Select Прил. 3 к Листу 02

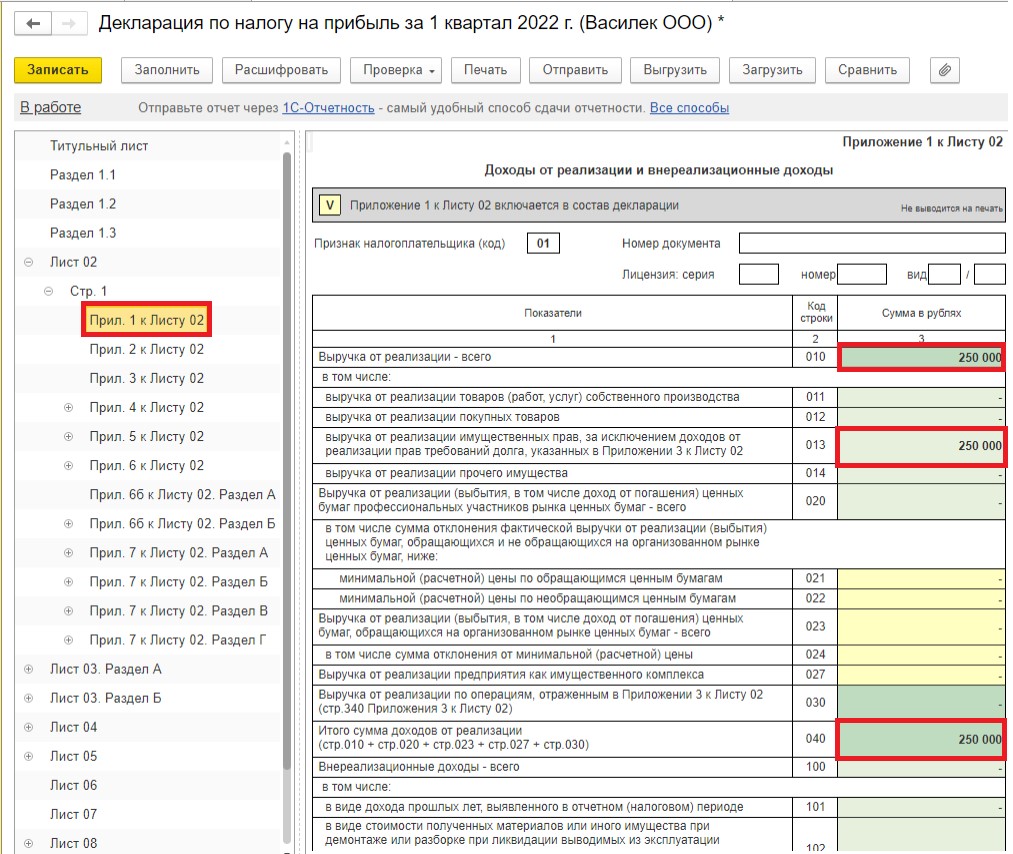(147, 379)
